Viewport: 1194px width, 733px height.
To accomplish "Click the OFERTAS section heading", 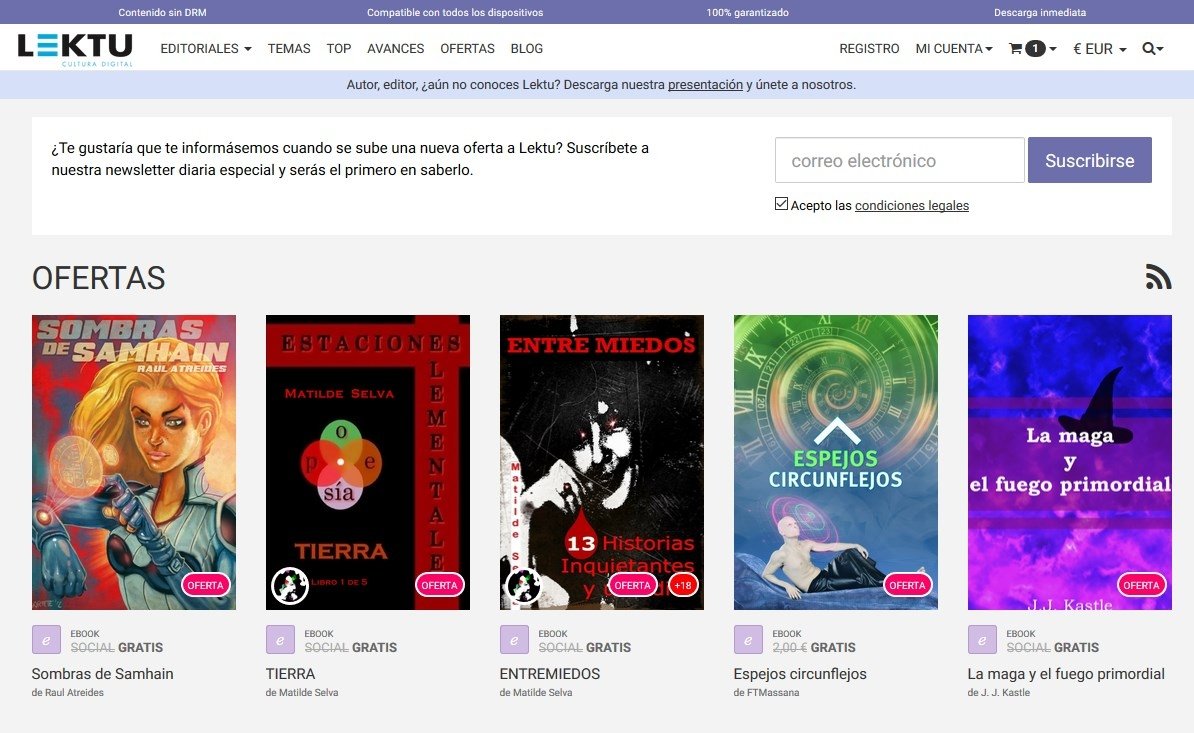I will [x=98, y=278].
